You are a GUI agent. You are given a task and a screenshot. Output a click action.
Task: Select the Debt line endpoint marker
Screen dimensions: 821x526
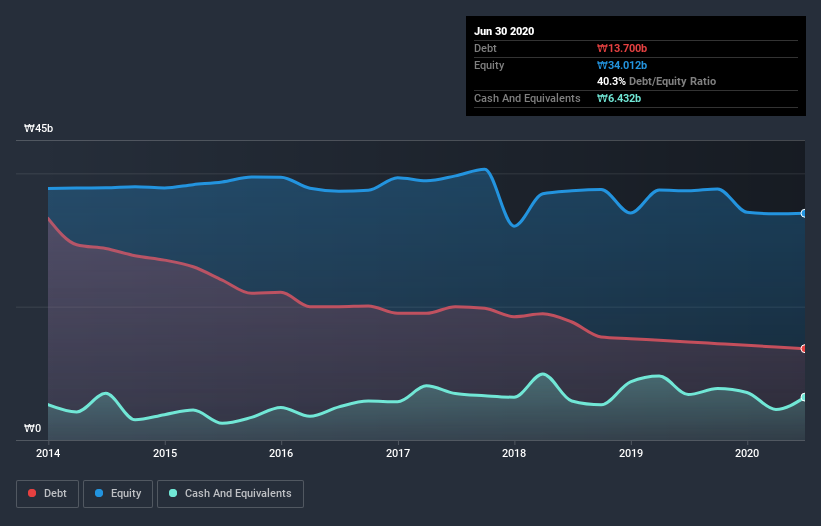pos(804,349)
